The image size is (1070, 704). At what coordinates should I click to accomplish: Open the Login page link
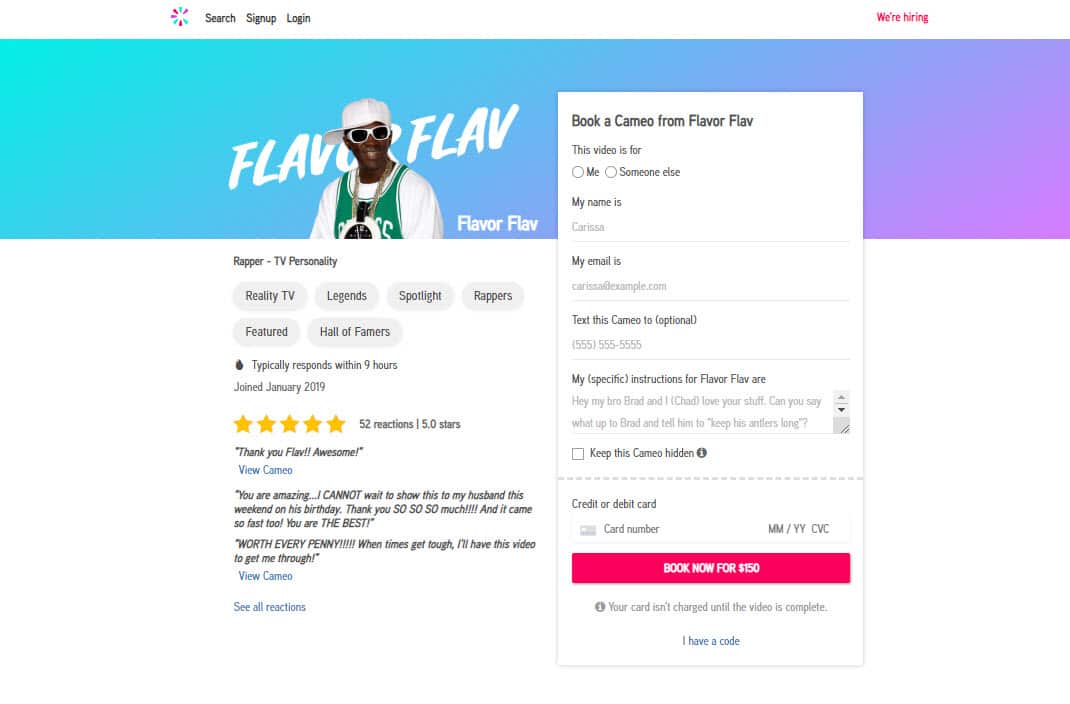coord(298,18)
